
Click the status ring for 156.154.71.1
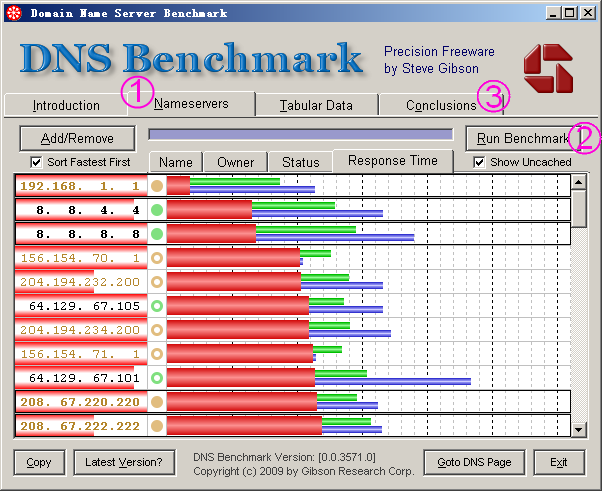tap(157, 354)
